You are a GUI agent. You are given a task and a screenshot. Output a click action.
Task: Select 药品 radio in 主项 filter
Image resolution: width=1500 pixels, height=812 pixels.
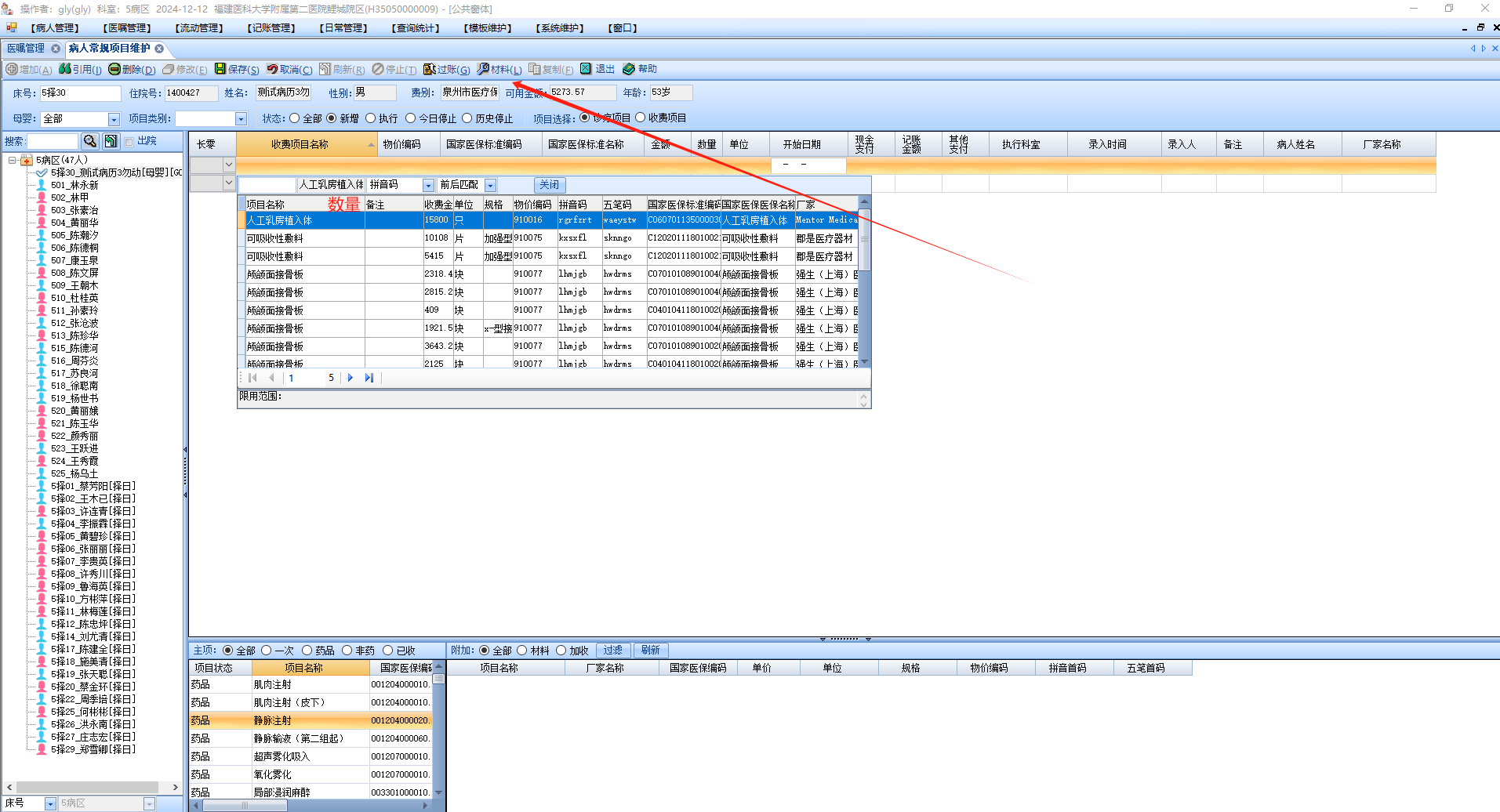coord(307,651)
